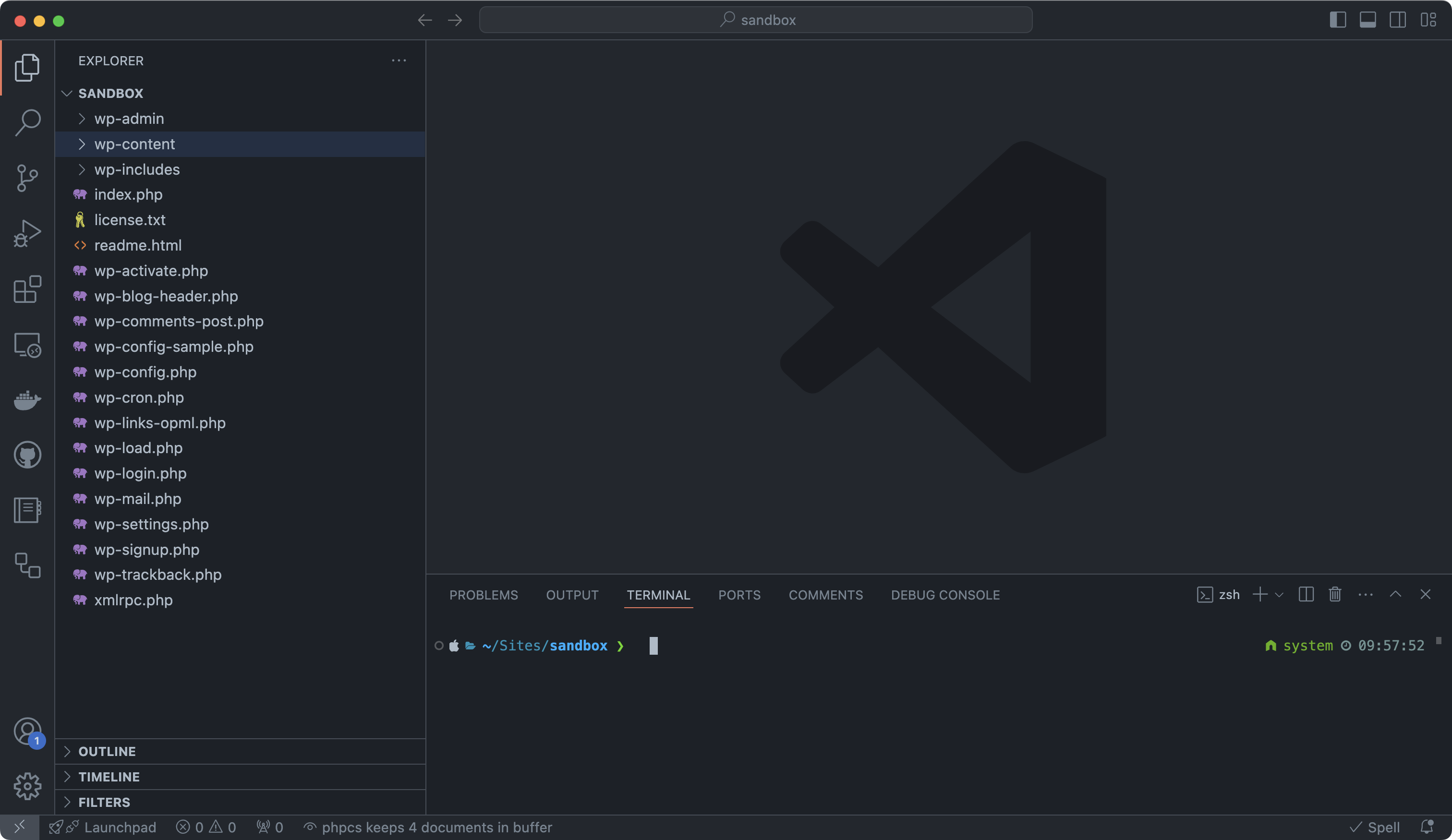Kill terminal with trash icon
This screenshot has height=840, width=1452.
pyautogui.click(x=1335, y=594)
